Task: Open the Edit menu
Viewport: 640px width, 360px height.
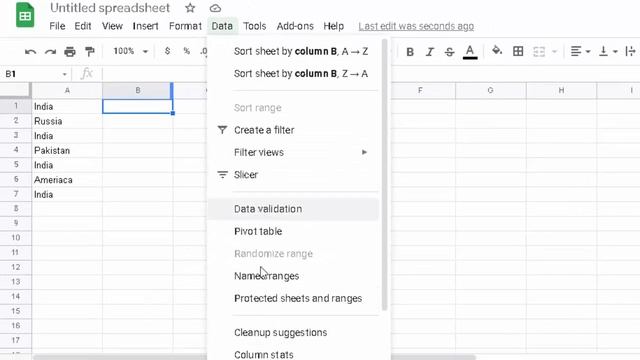Action: [83, 26]
